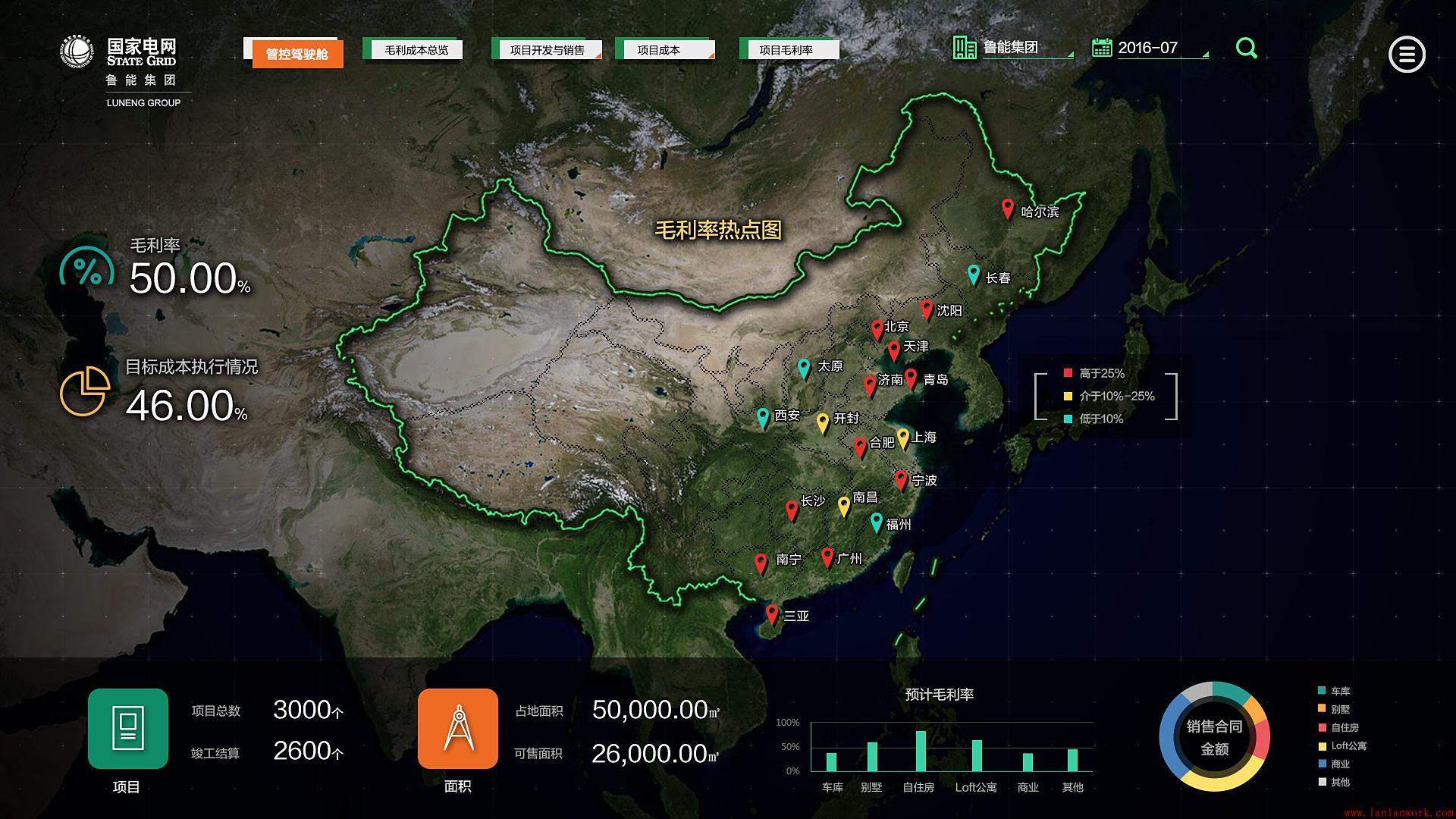The height and width of the screenshot is (819, 1456).
Task: Select the 福州 cyan map pin
Action: click(x=876, y=522)
